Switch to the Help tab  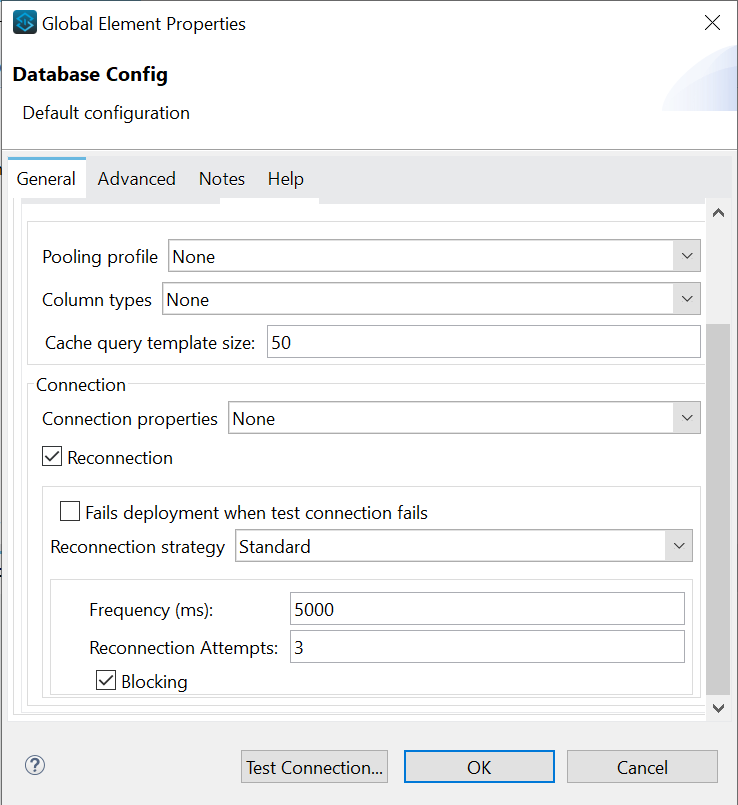(285, 178)
